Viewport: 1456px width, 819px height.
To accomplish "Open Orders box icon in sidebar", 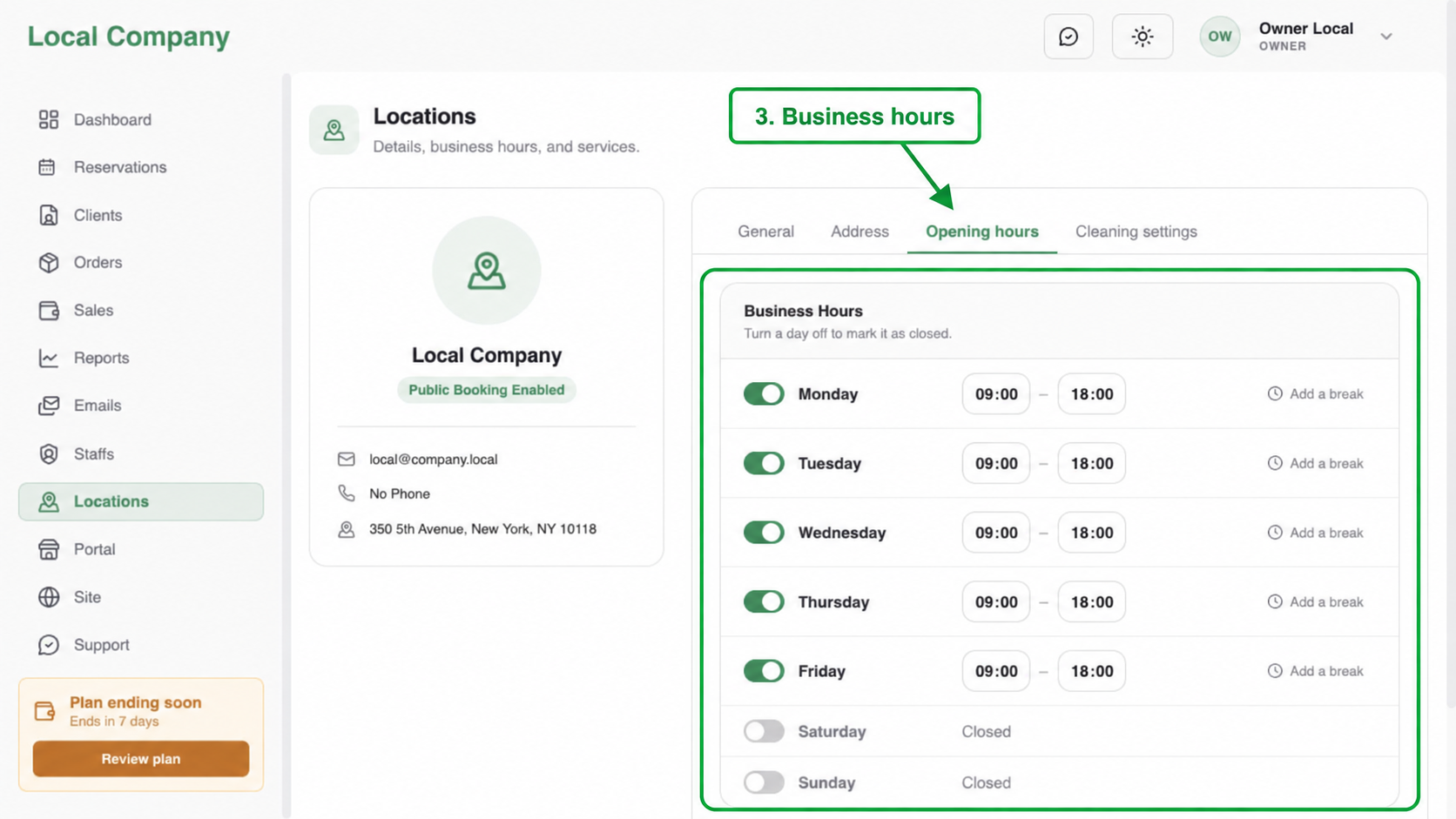I will [48, 262].
